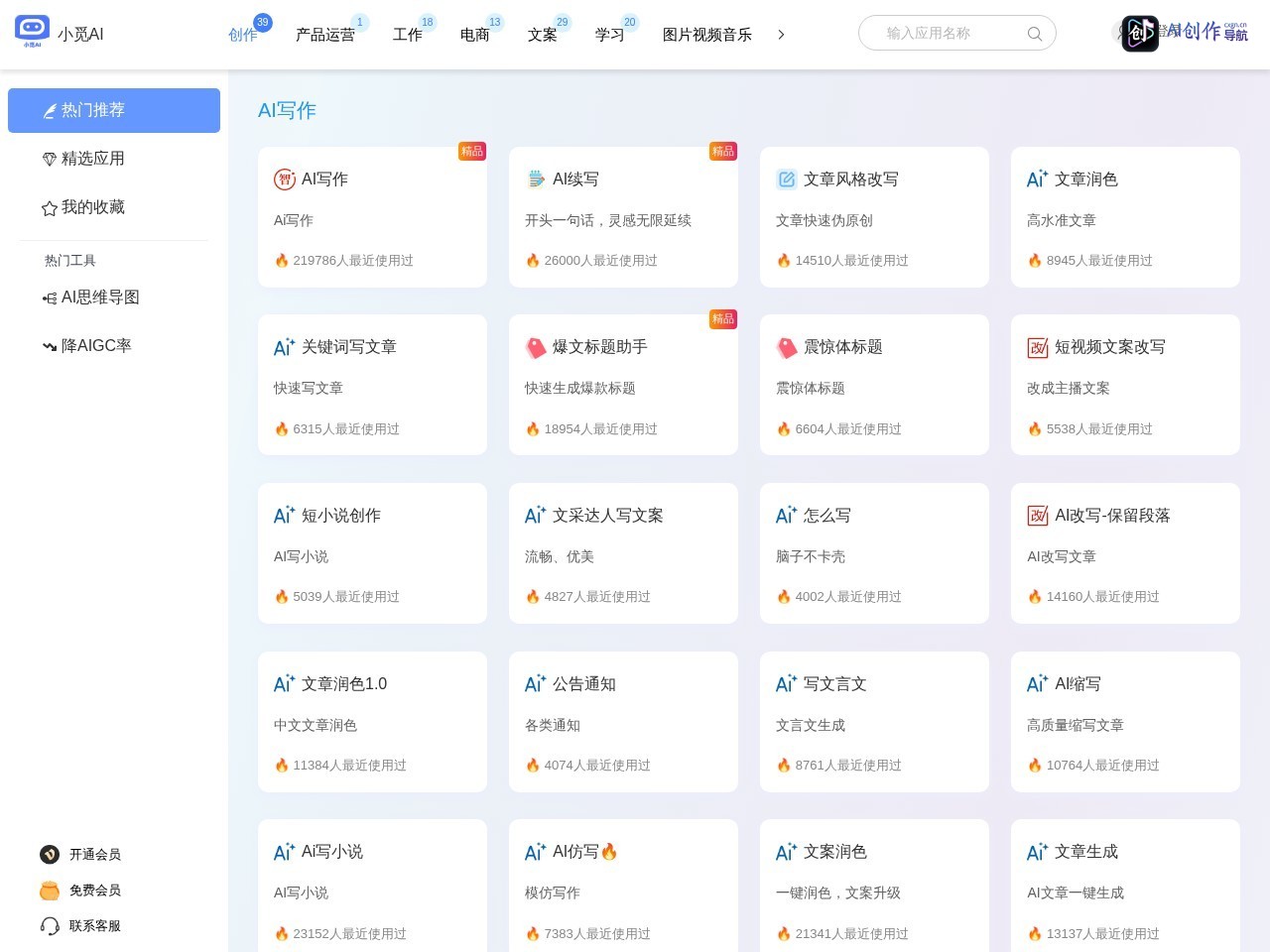Click the 免费会员 link
Viewport: 1270px width, 952px height.
(95, 891)
